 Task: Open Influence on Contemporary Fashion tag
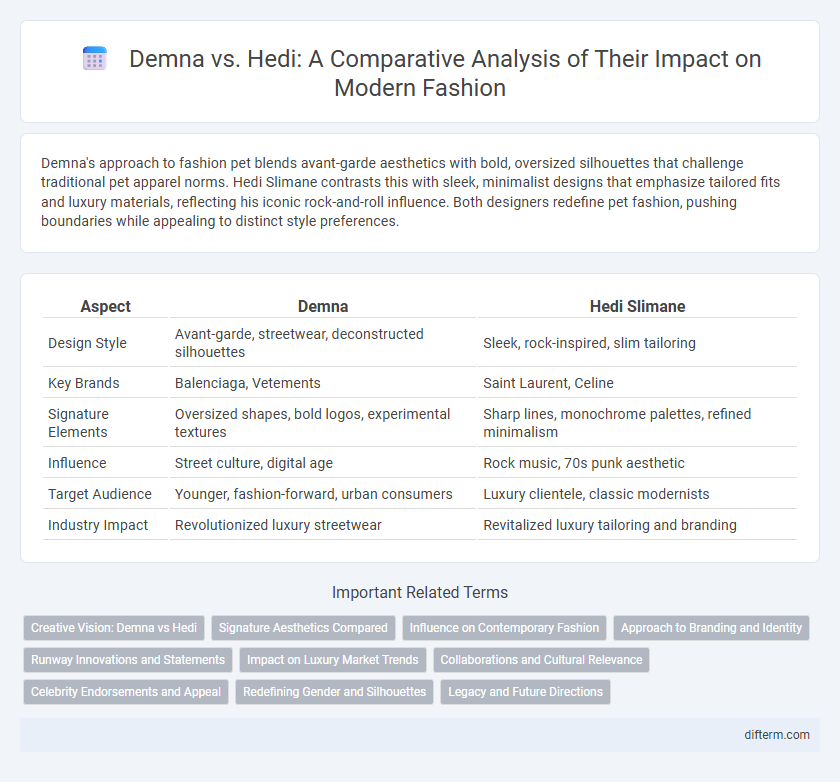click(504, 628)
